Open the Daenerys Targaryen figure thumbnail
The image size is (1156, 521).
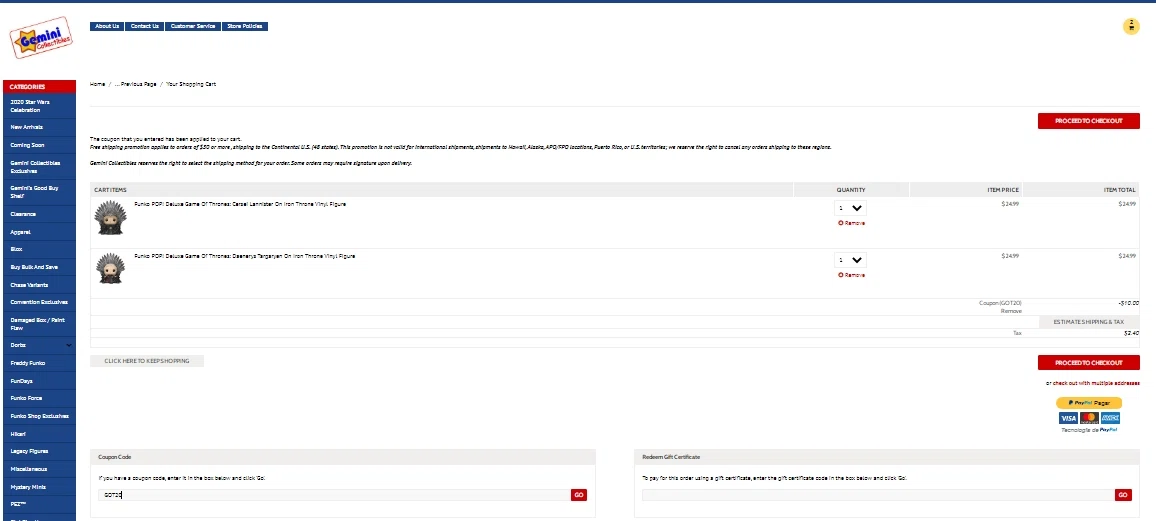point(111,268)
